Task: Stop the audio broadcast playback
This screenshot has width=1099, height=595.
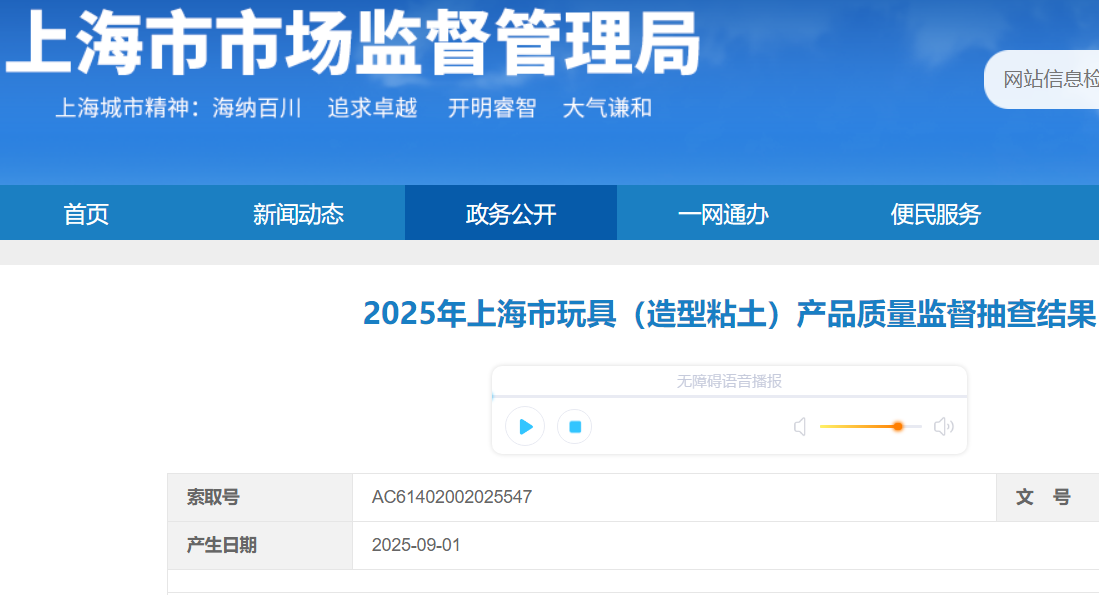Action: pyautogui.click(x=575, y=427)
